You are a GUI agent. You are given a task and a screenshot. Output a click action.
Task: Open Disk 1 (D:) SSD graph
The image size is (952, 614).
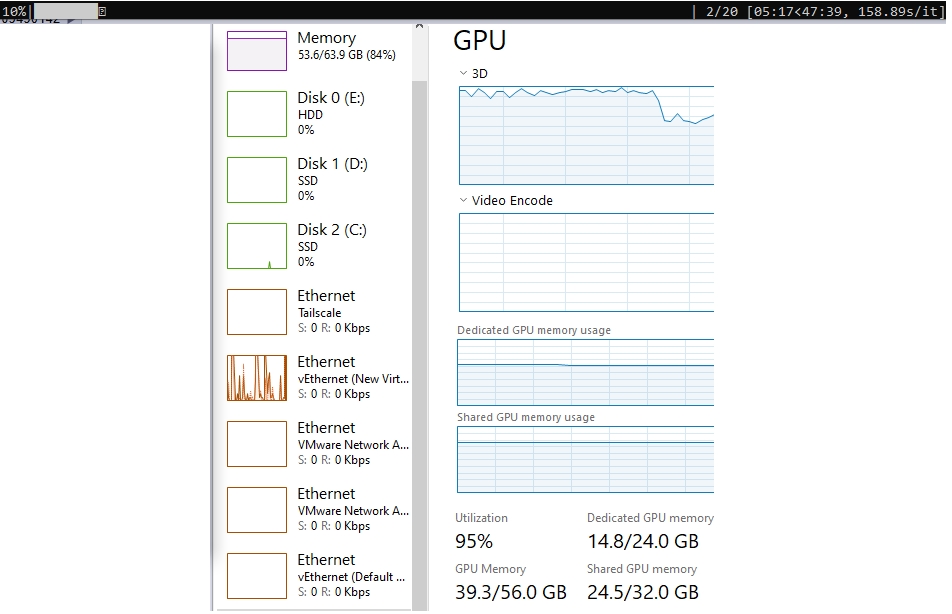coord(257,180)
